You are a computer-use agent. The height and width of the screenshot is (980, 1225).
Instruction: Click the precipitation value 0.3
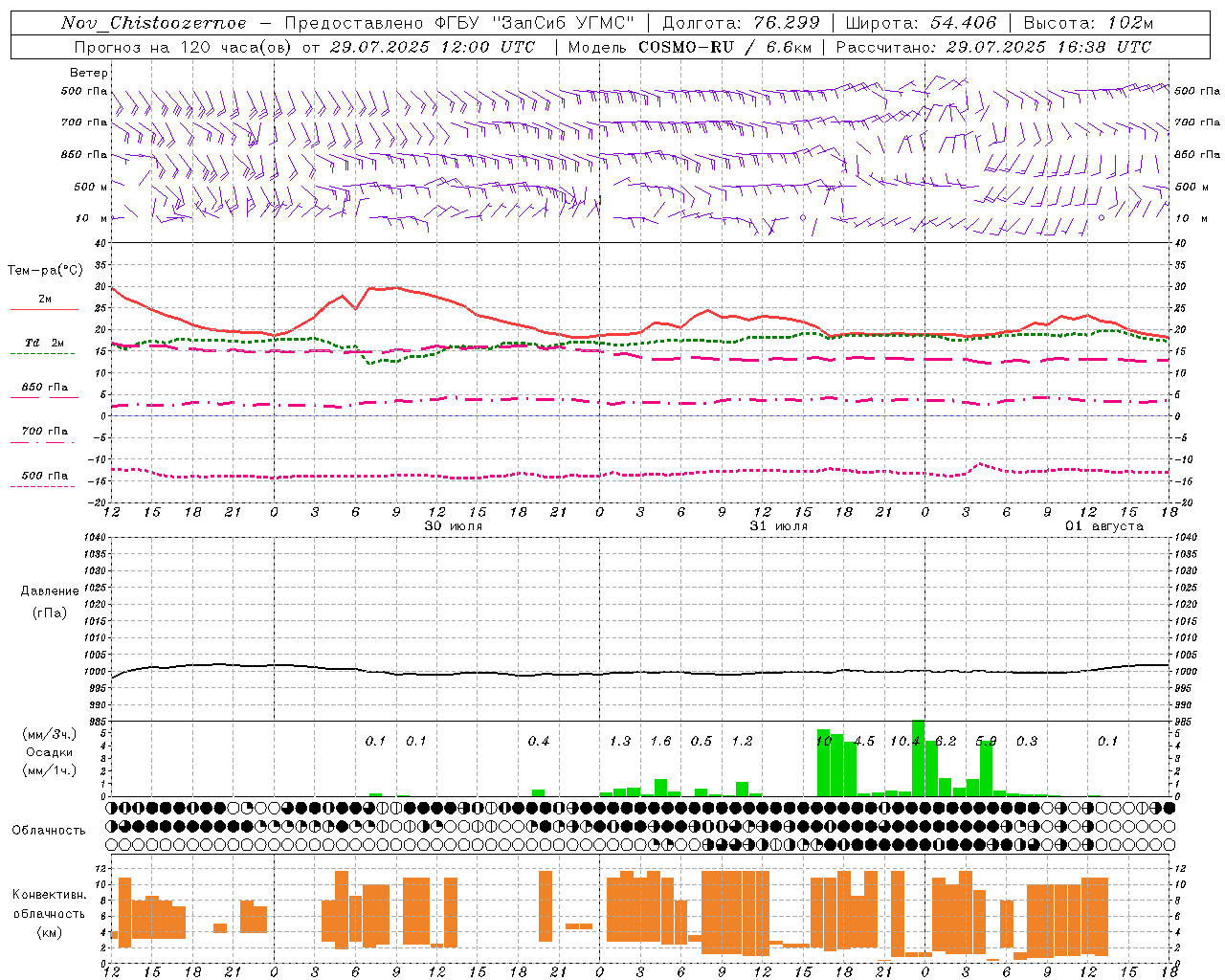(1027, 742)
